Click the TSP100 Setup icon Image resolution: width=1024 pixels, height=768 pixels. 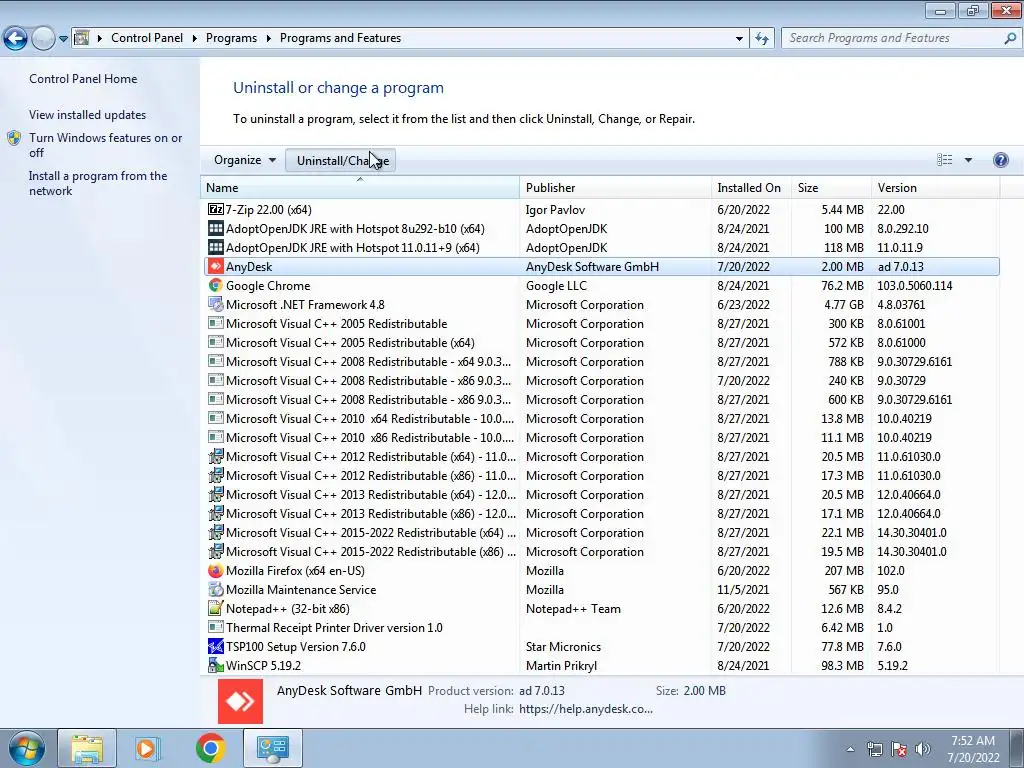click(x=216, y=646)
